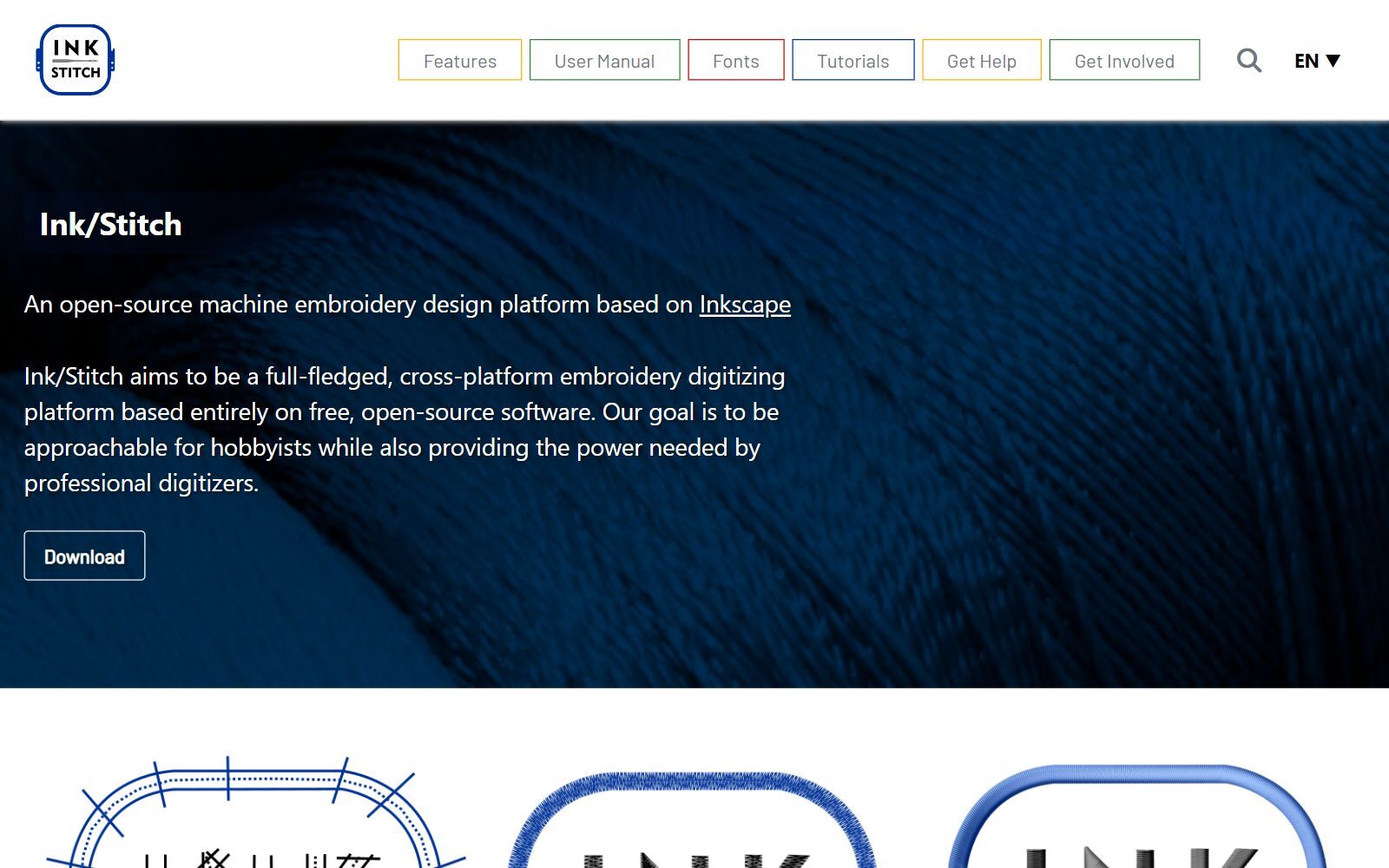The width and height of the screenshot is (1389, 868).
Task: Click the "An open-source machine embroidery" tagline
Action: point(407,305)
